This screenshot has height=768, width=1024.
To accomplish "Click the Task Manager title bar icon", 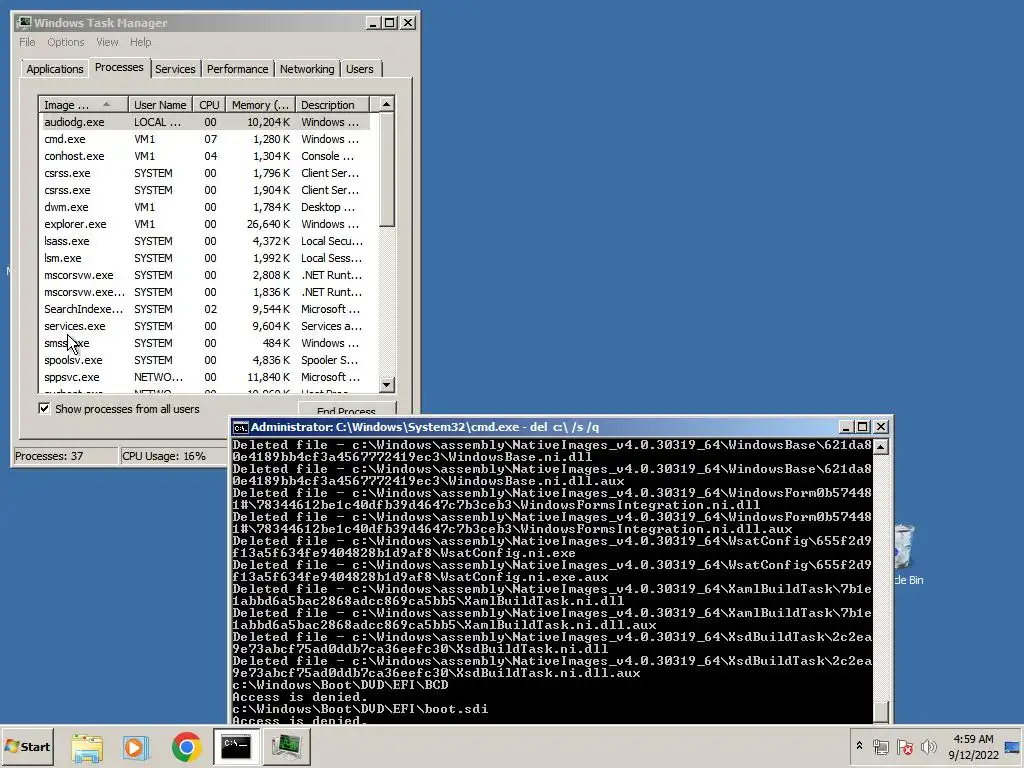I will tap(24, 22).
